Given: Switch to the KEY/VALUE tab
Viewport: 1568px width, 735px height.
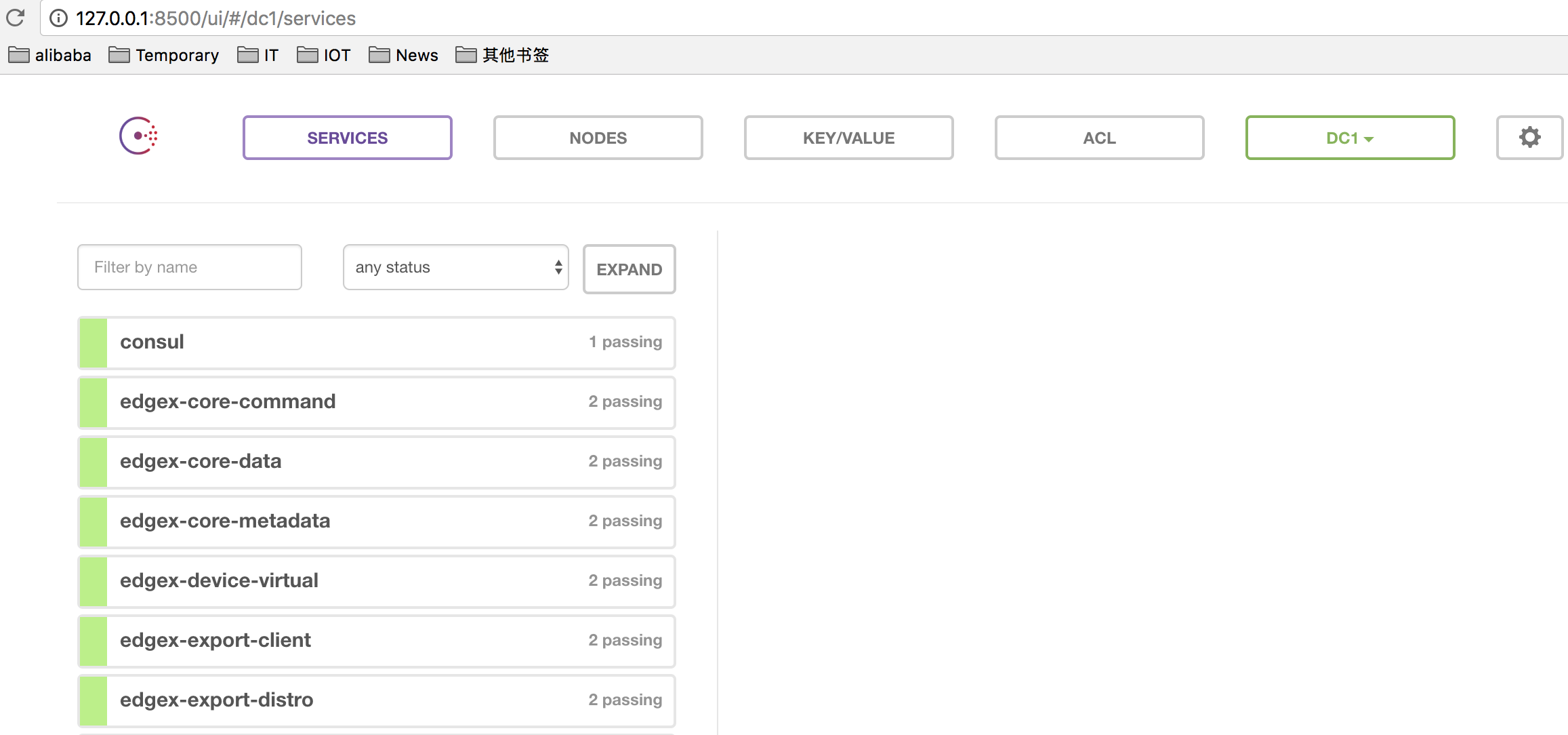Looking at the screenshot, I should [x=848, y=137].
